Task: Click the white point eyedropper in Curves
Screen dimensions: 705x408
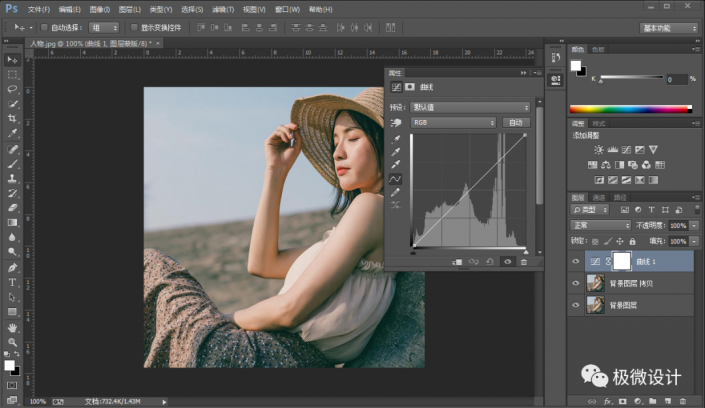Action: pos(396,164)
